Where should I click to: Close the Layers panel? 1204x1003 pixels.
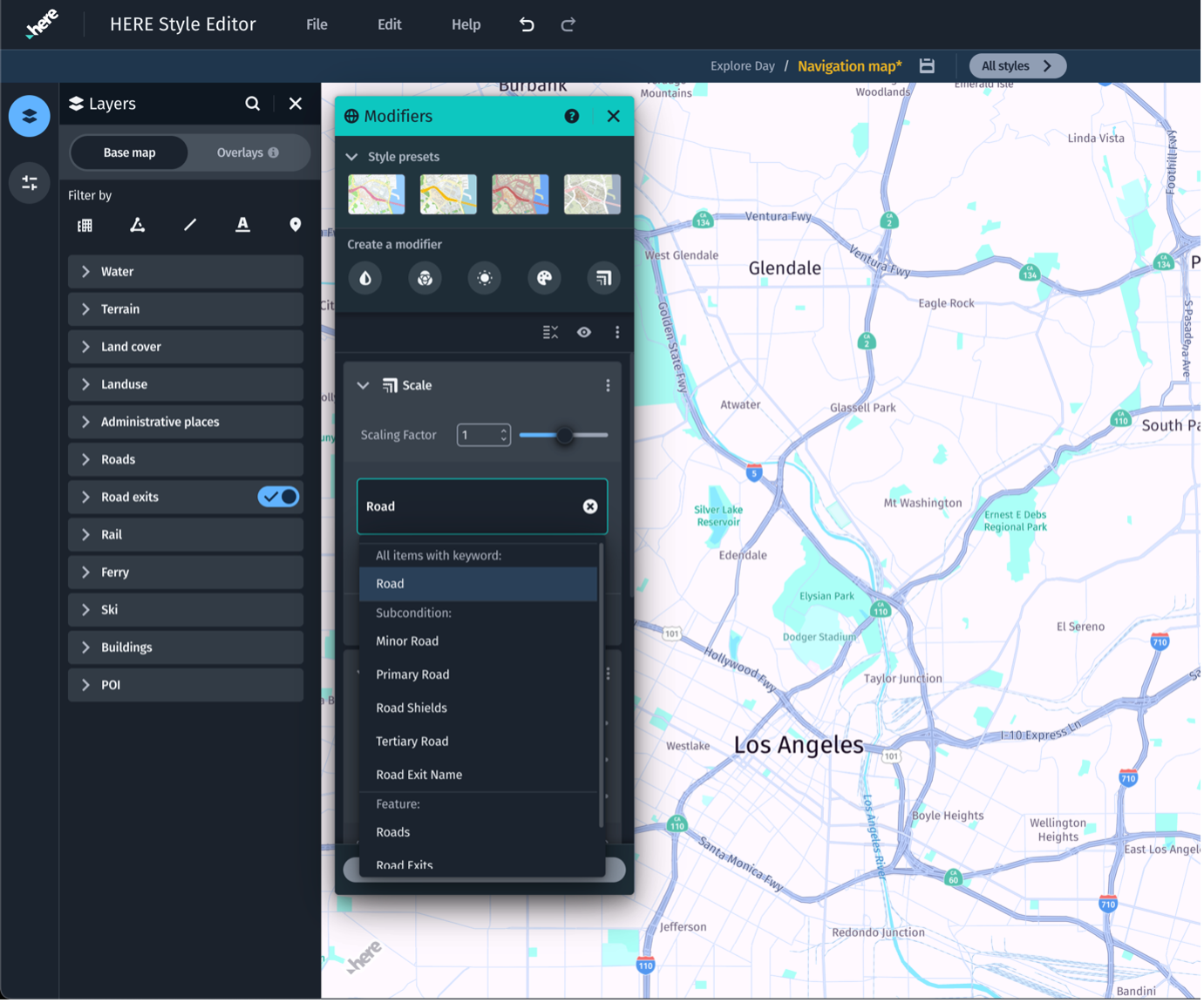coord(296,104)
